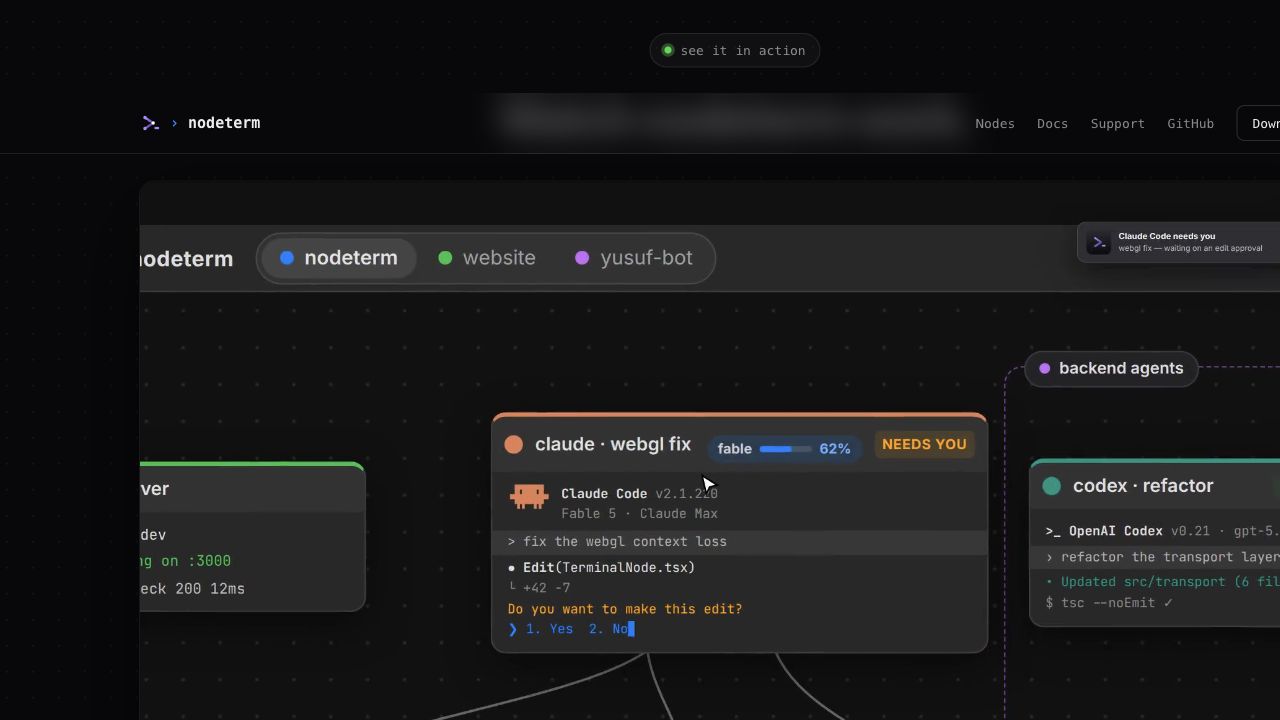
Task: Choose option 2. No in the edit prompt
Action: point(608,629)
